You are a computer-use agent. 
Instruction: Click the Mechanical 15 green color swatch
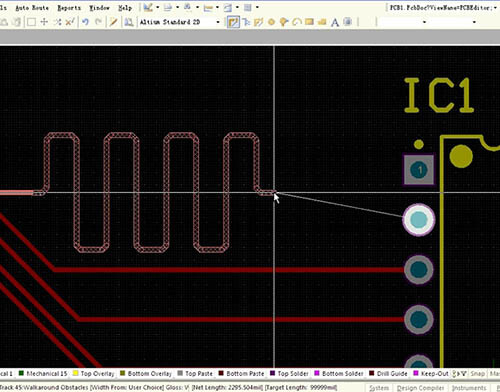(x=22, y=373)
